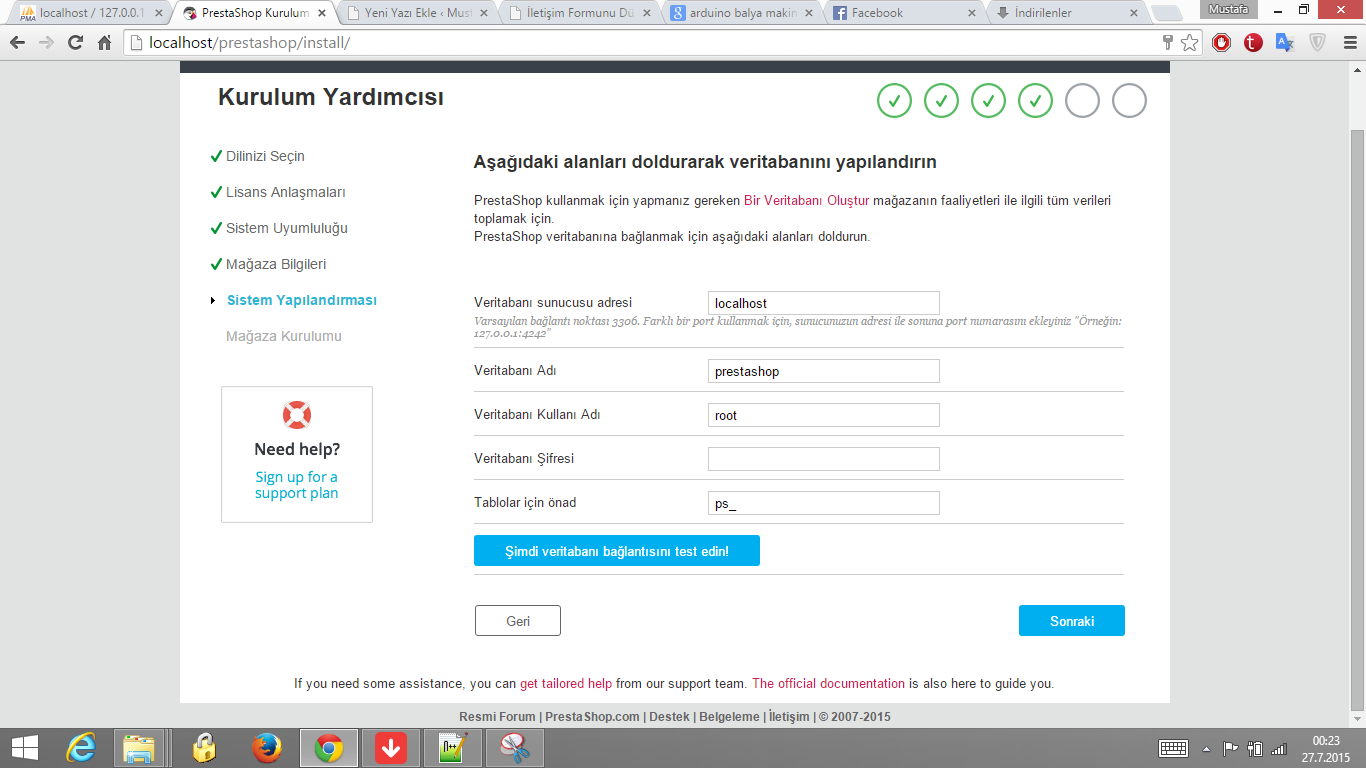
Task: Open the red download arrow taskbar app
Action: (x=391, y=747)
